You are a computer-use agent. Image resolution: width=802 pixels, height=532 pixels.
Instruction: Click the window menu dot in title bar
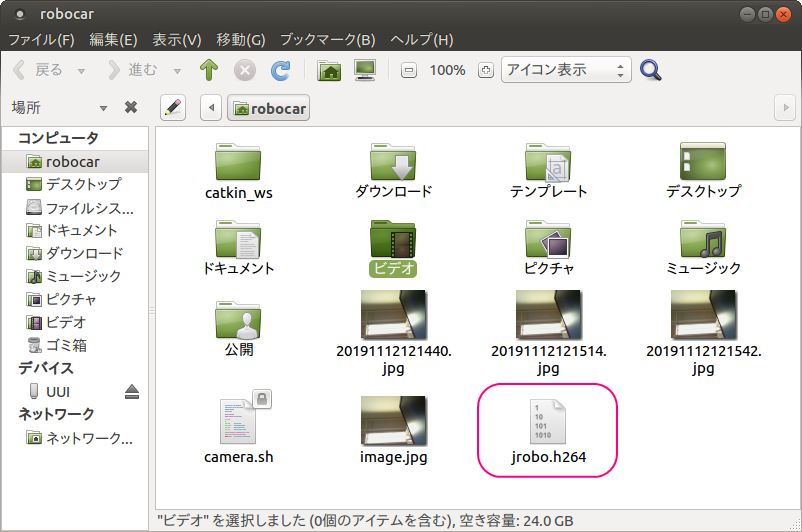[x=20, y=14]
